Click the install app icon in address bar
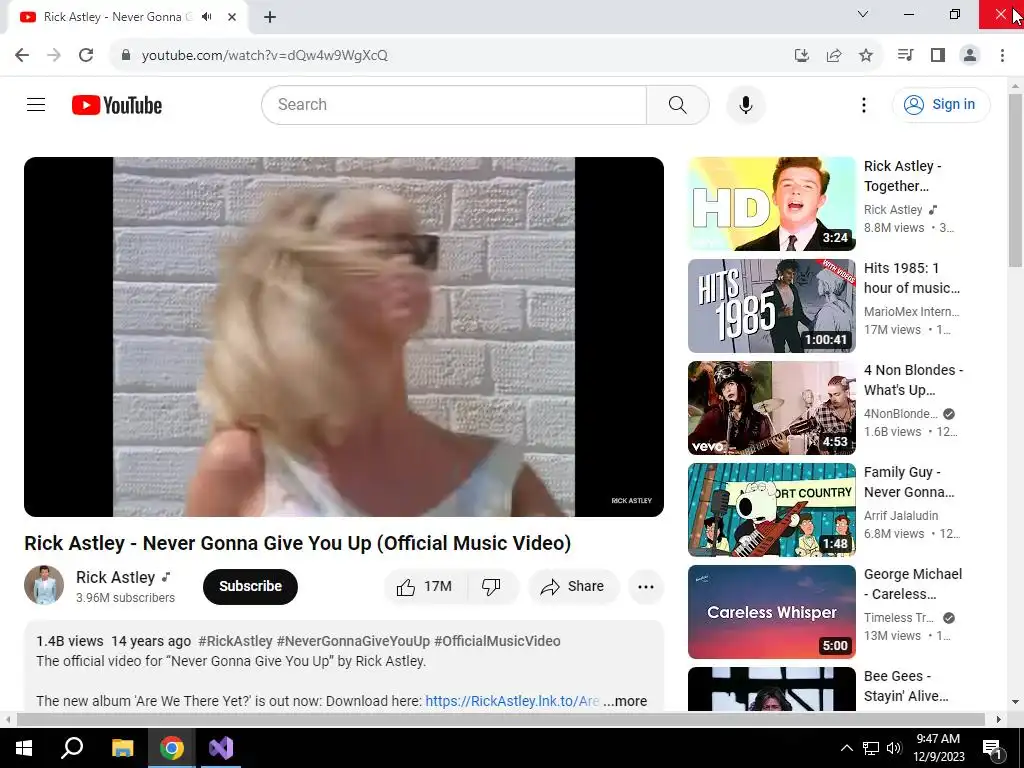1024x768 pixels. tap(802, 55)
